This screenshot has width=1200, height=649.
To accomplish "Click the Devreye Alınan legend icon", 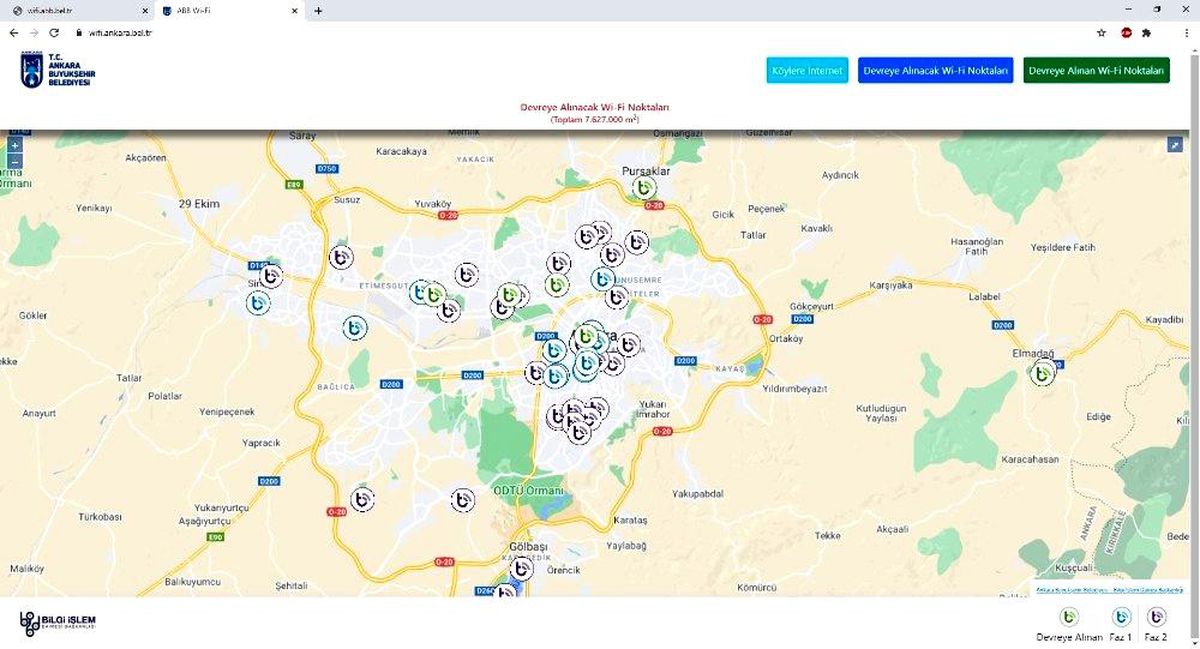I will tap(1069, 617).
